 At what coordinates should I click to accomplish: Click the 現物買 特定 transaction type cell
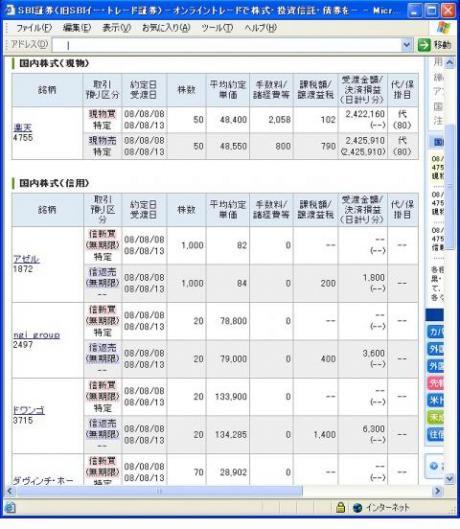tap(102, 119)
